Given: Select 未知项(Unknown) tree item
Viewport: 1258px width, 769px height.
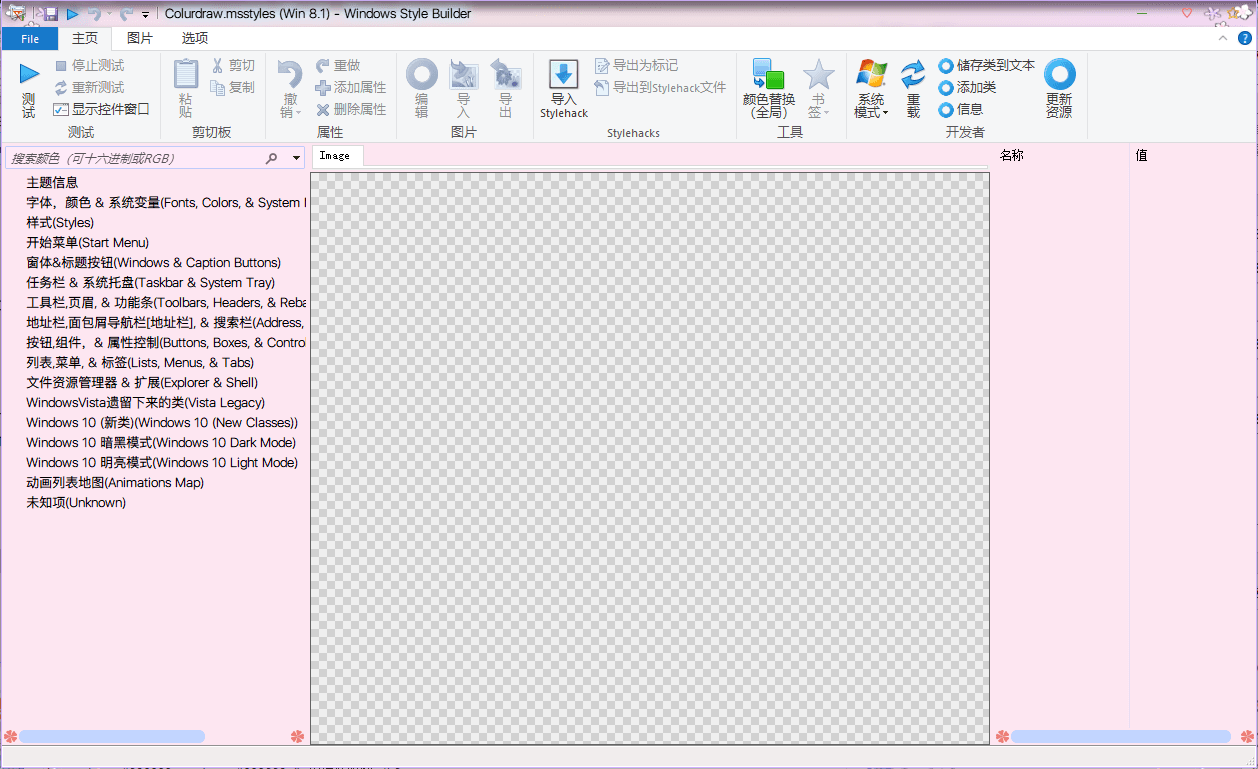Looking at the screenshot, I should pyautogui.click(x=76, y=502).
